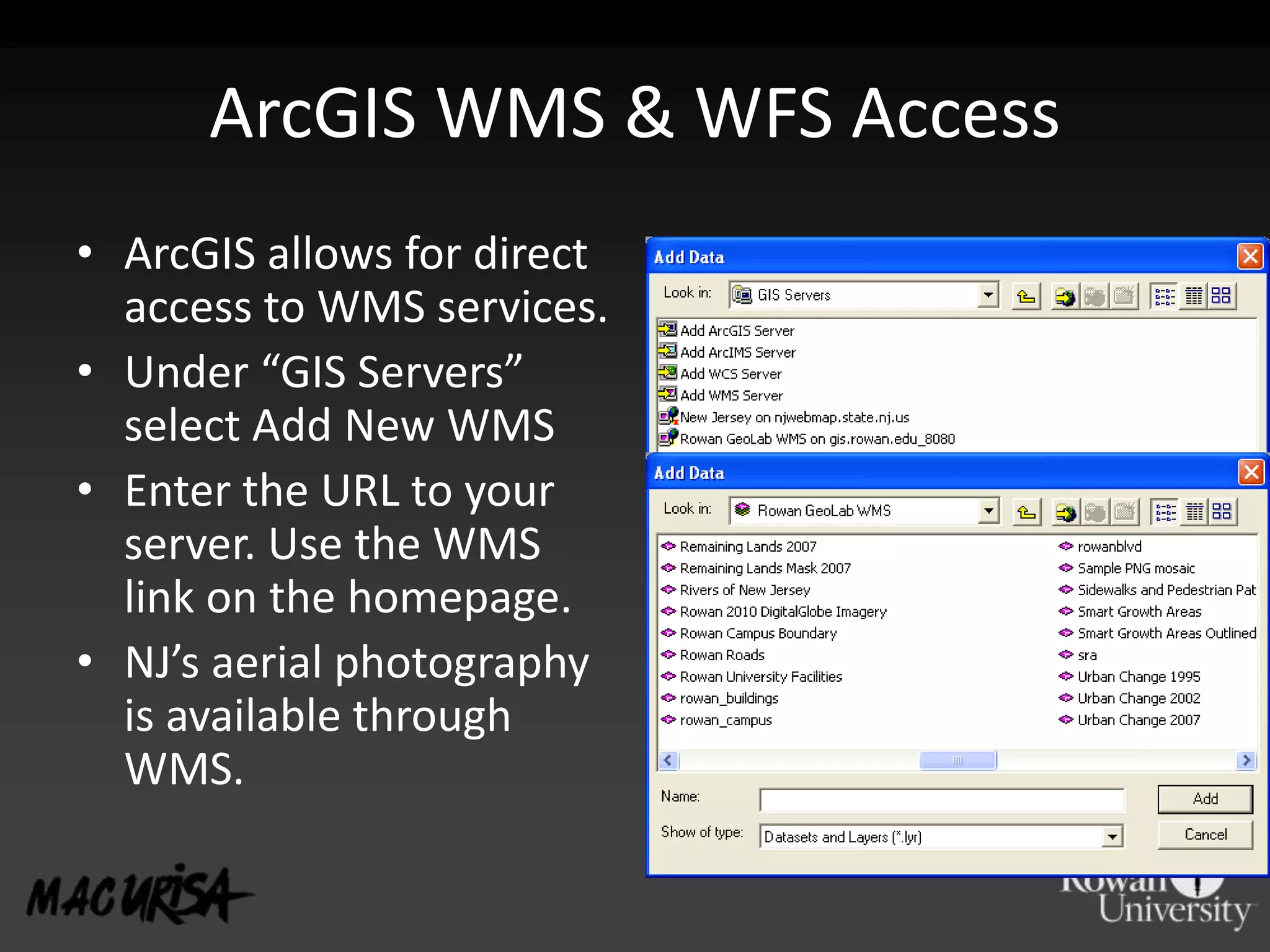Open the Rowan GeoLab WMS Look in dropdown
This screenshot has height=952, width=1270.
pos(989,511)
